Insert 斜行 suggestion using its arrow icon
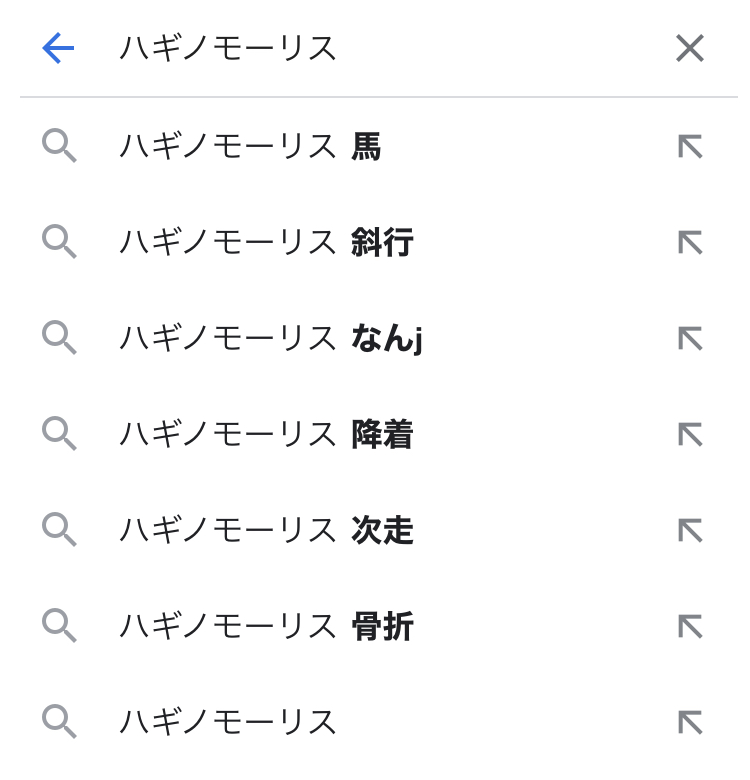The image size is (750, 780). [x=690, y=243]
